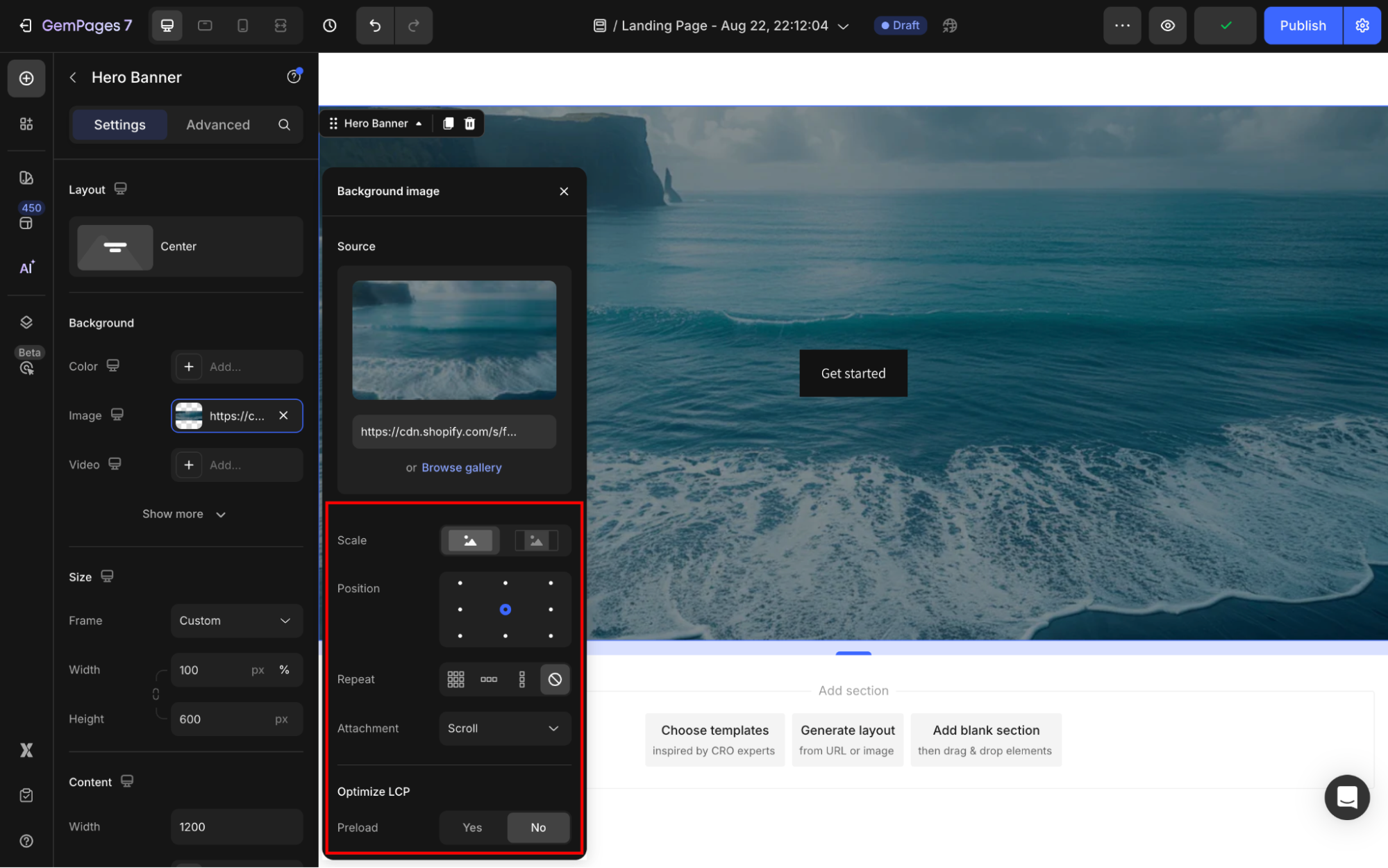Choose the contain scale option
Image resolution: width=1388 pixels, height=868 pixels.
click(x=536, y=541)
